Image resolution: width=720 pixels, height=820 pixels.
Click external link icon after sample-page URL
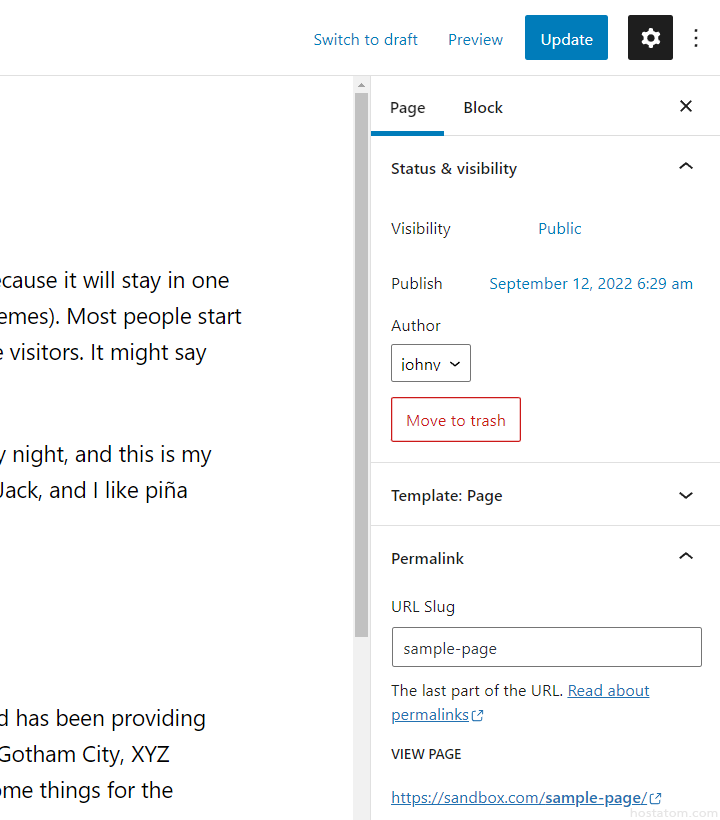656,799
